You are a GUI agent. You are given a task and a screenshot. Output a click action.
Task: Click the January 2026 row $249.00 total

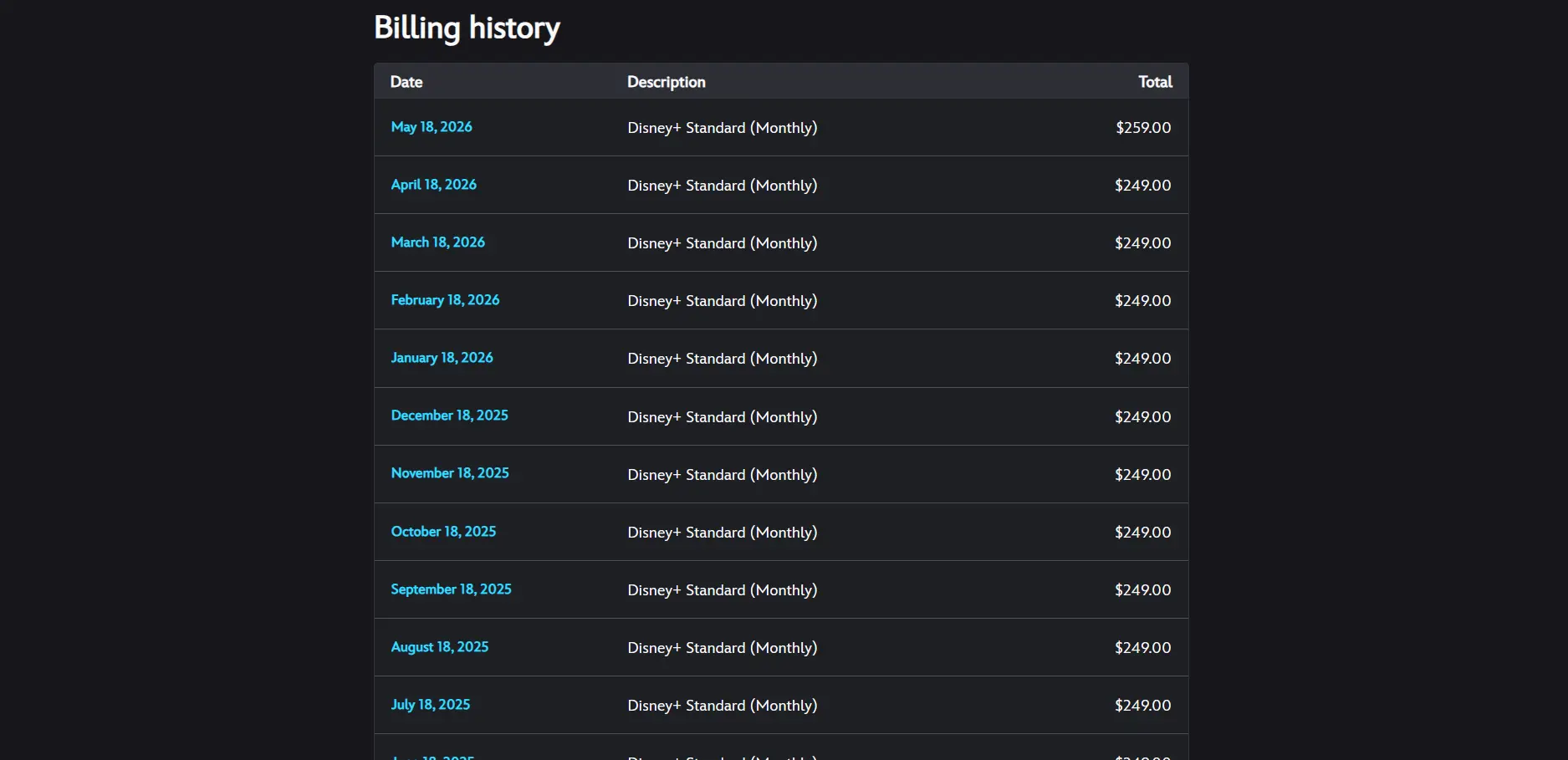[1143, 359]
